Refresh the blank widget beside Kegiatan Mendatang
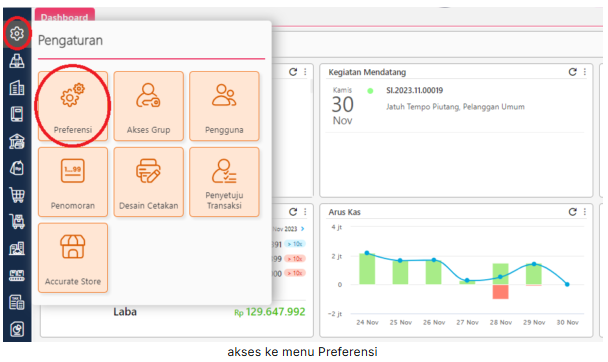 pyautogui.click(x=293, y=72)
